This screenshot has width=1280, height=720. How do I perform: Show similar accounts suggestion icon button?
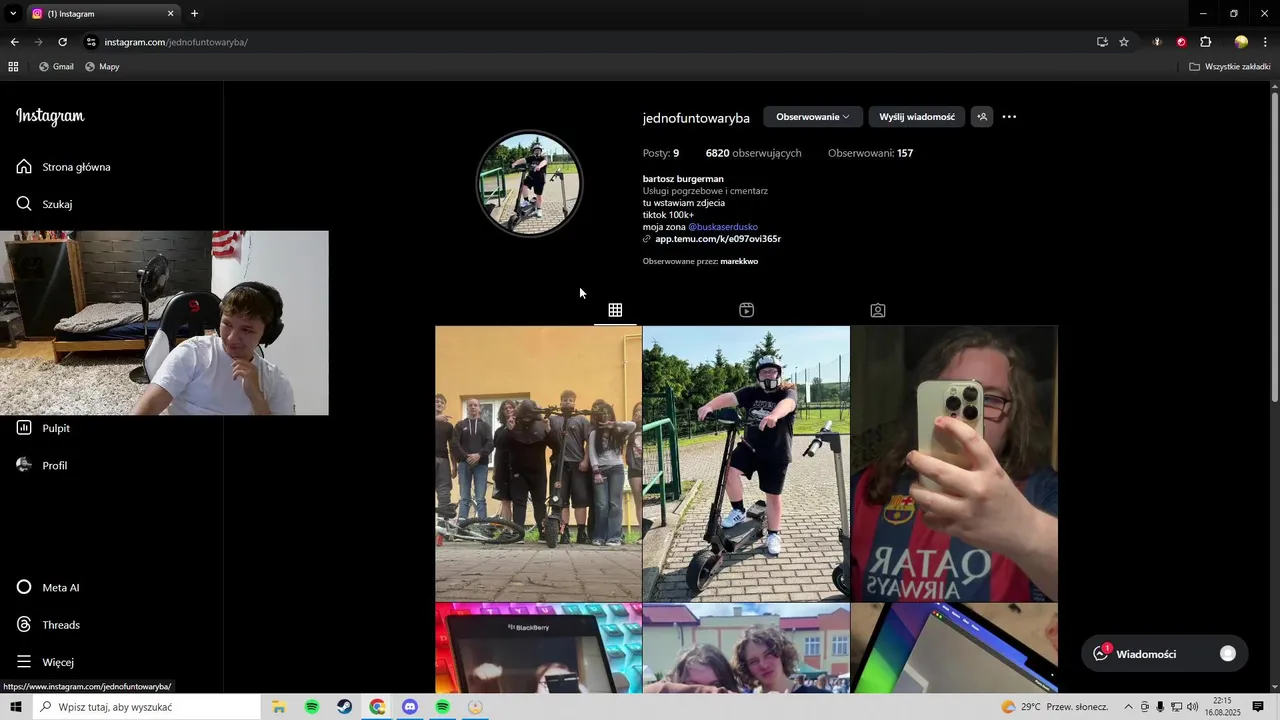[x=982, y=117]
